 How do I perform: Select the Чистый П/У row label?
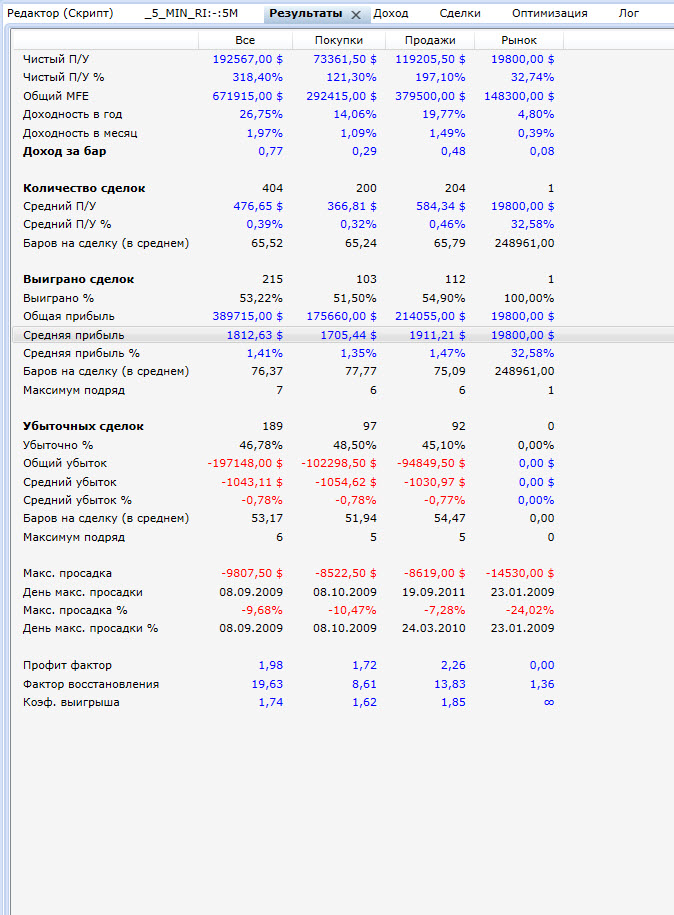click(56, 59)
